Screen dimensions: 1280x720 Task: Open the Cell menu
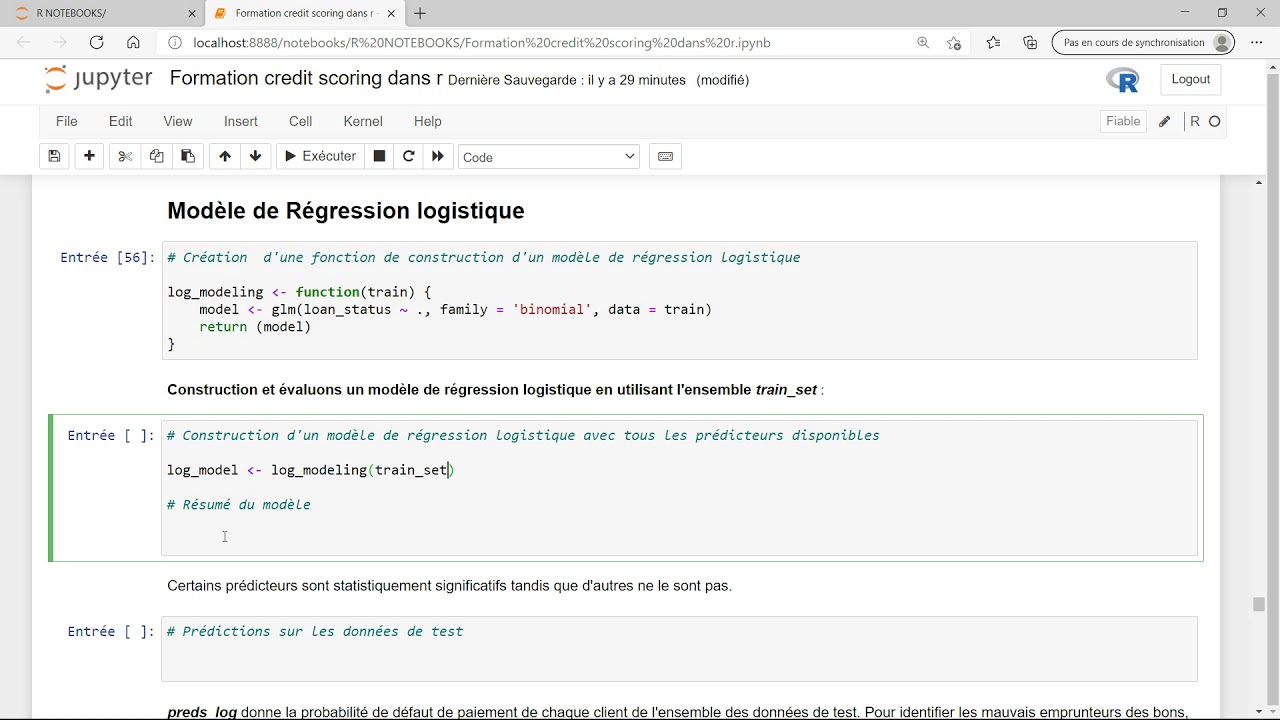(x=300, y=121)
